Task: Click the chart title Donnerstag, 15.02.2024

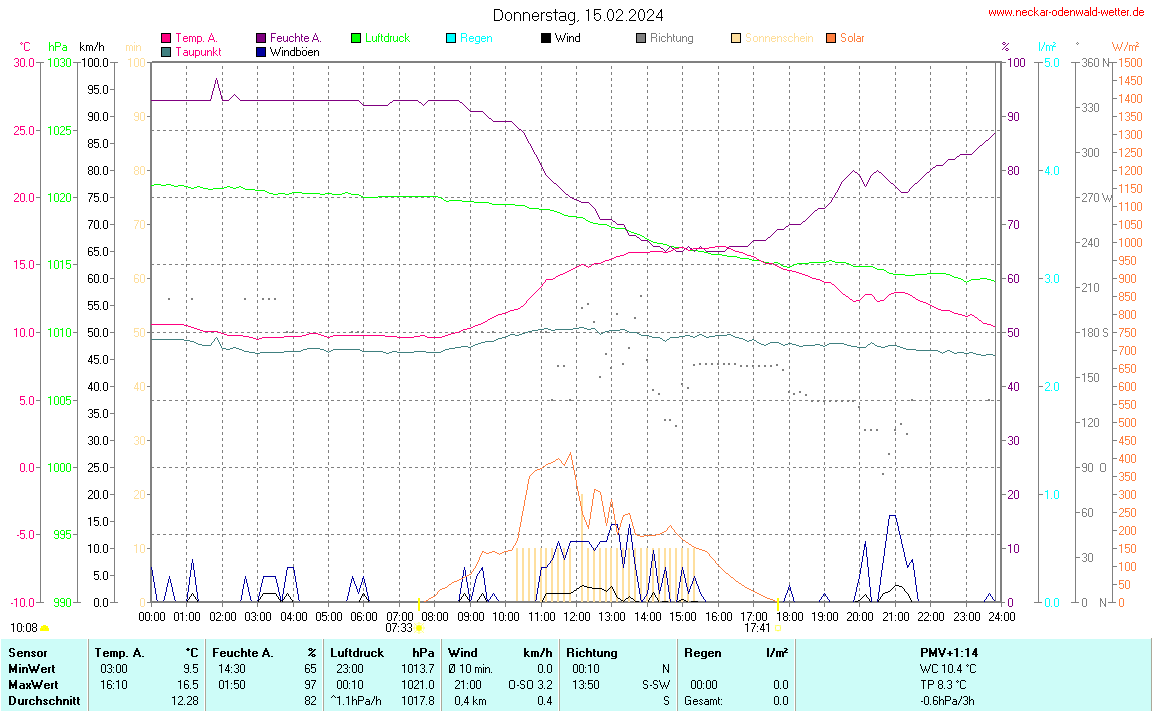Action: pyautogui.click(x=577, y=15)
